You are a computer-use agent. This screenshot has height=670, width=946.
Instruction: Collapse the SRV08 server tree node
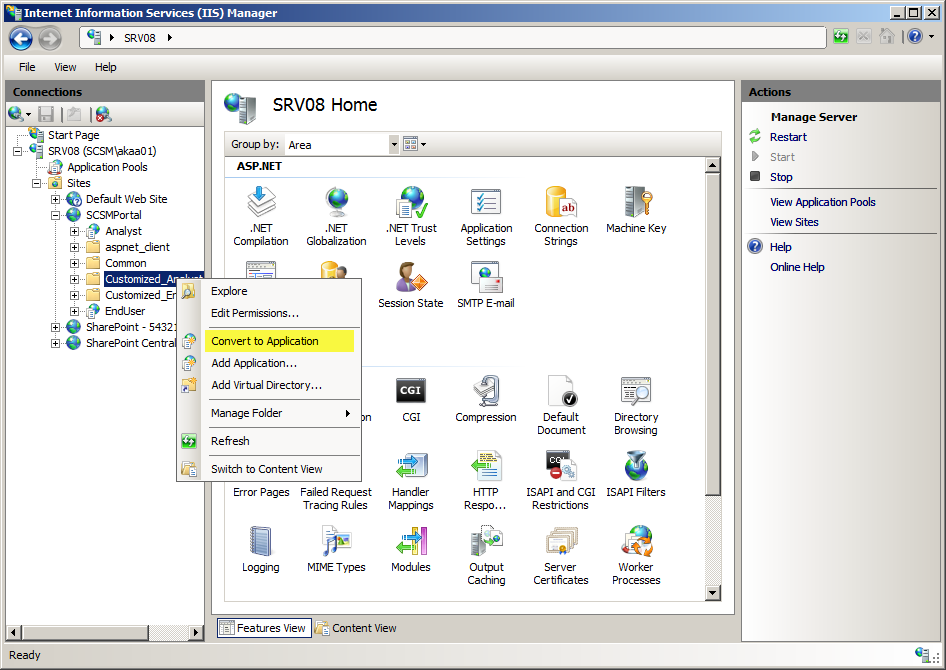click(x=17, y=151)
